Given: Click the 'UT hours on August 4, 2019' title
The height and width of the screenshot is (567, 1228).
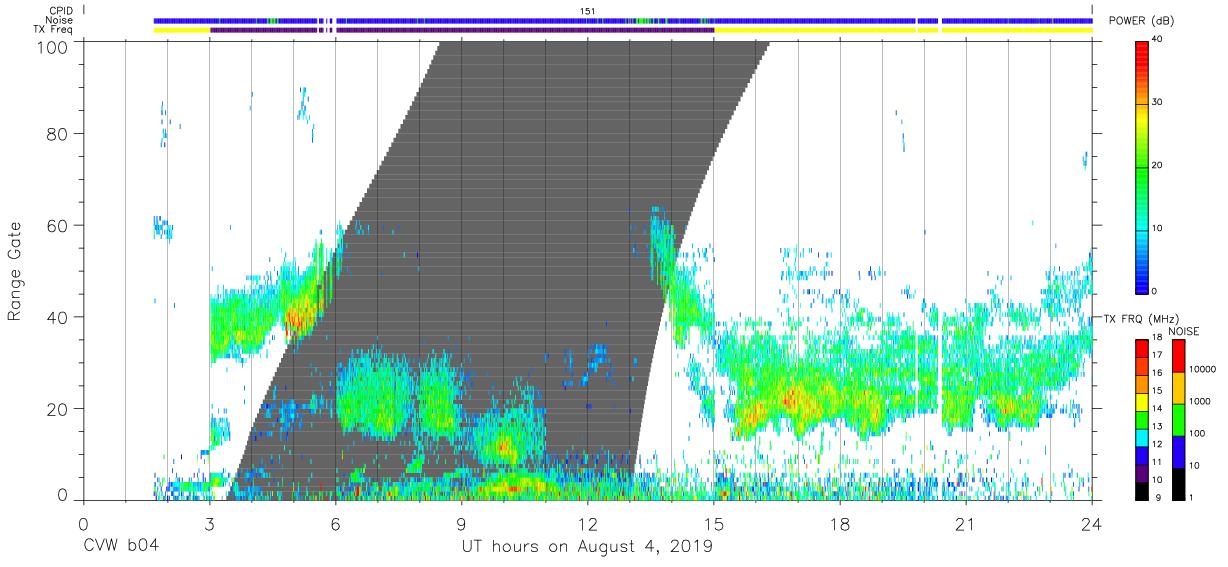Looking at the screenshot, I should tap(587, 547).
